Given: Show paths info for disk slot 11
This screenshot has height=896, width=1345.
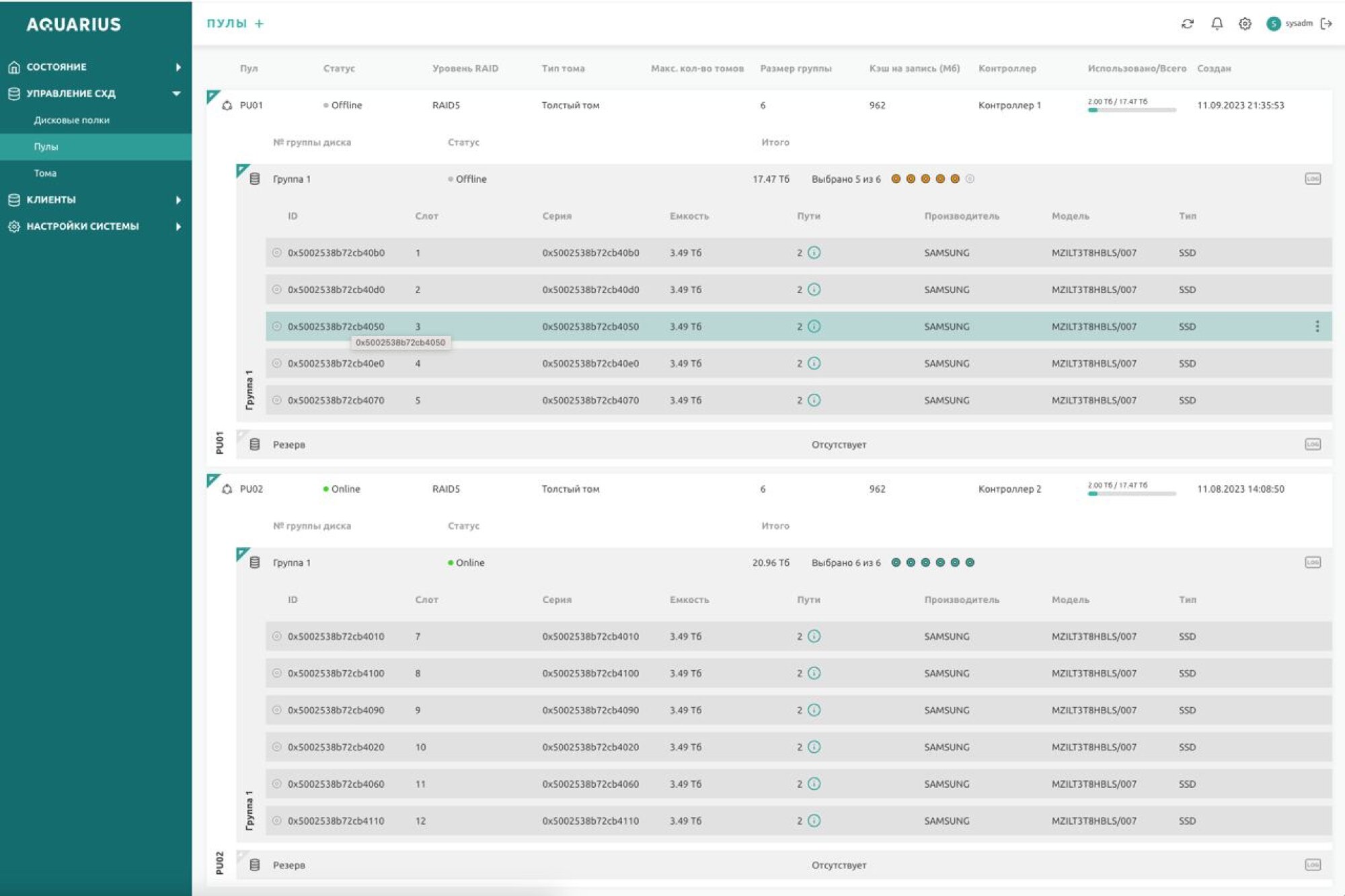Looking at the screenshot, I should point(814,784).
